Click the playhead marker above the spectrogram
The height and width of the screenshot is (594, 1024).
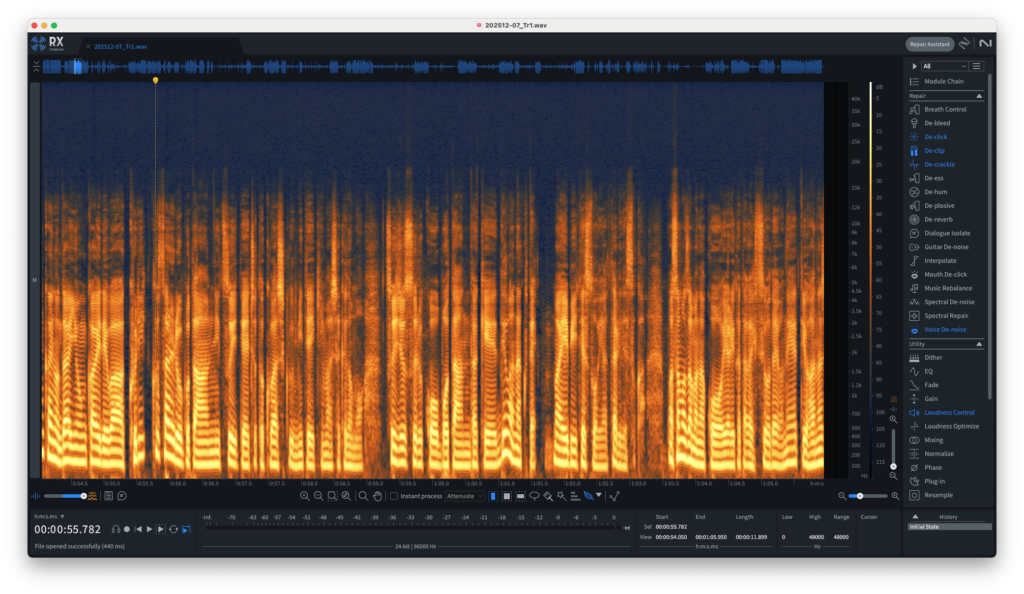tap(155, 80)
